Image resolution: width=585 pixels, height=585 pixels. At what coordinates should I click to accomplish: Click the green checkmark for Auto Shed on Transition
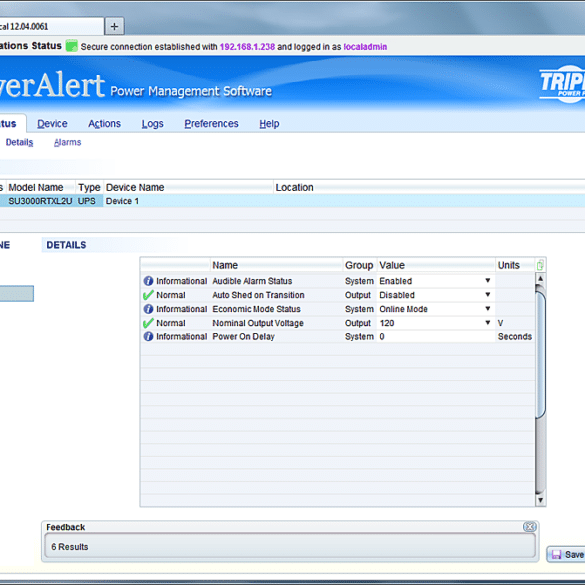(148, 295)
